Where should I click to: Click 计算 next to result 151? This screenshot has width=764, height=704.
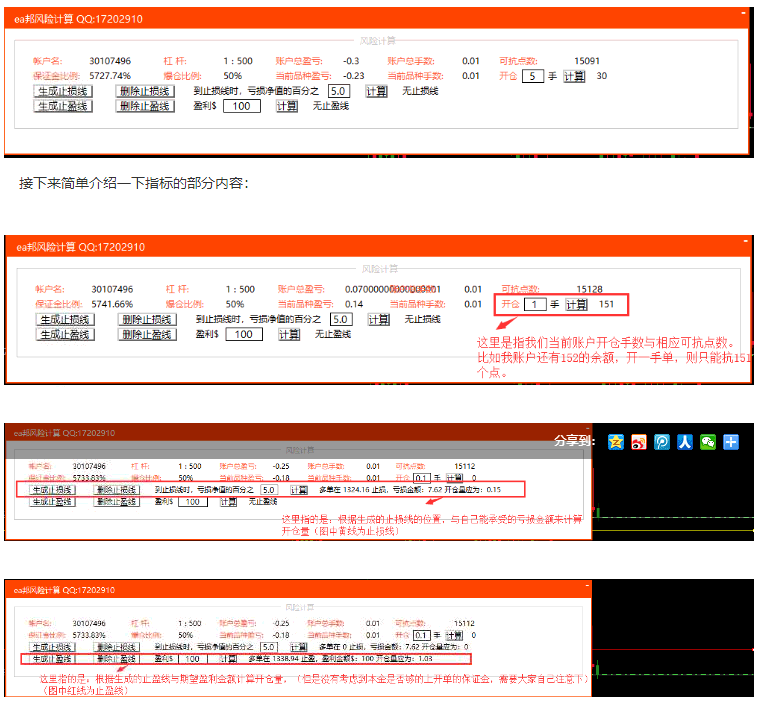click(x=576, y=304)
